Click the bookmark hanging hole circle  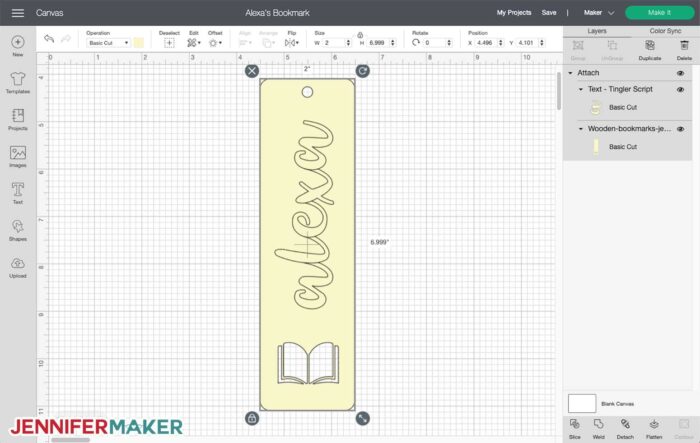[x=307, y=92]
